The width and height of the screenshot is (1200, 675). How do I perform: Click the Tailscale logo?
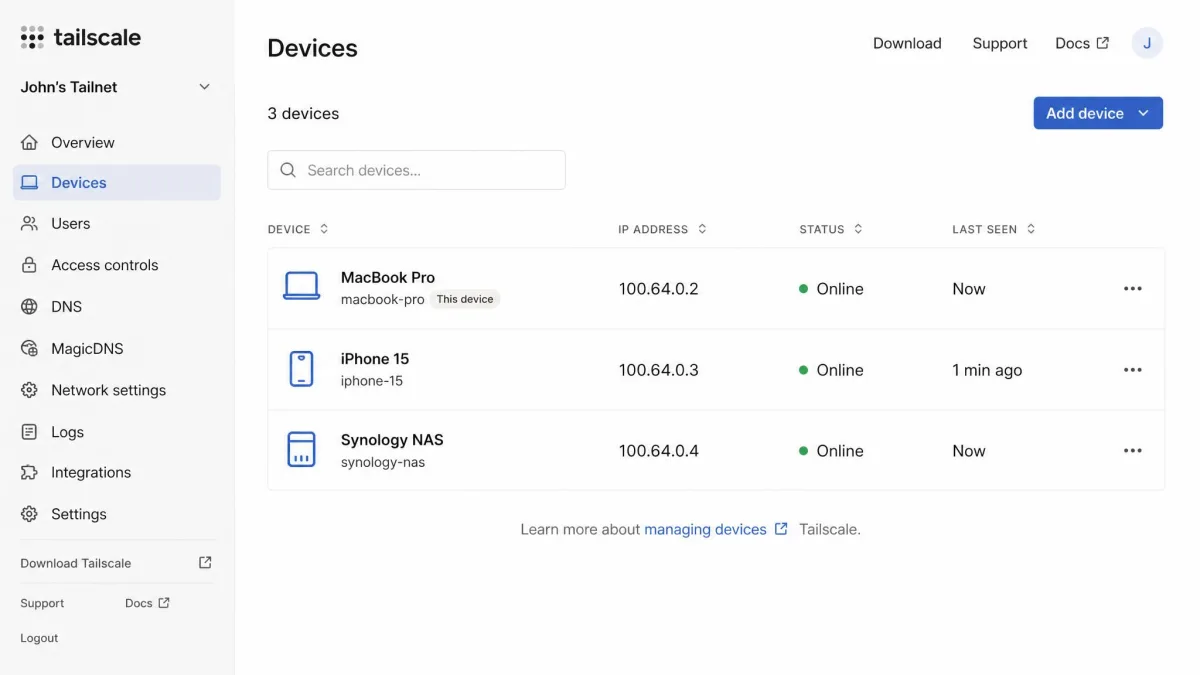pos(81,38)
